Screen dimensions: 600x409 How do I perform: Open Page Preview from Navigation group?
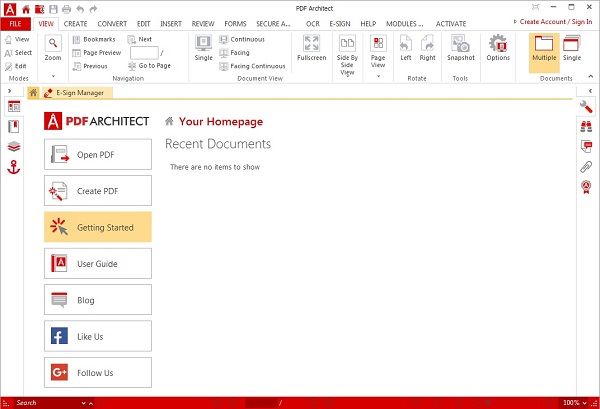(x=97, y=53)
